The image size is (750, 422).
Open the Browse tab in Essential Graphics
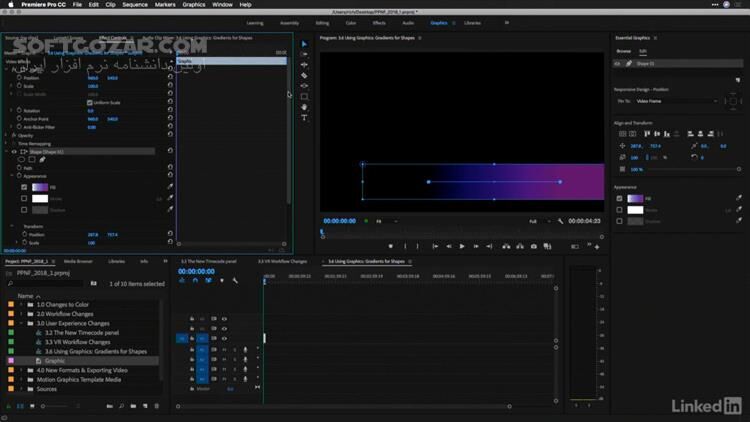click(623, 51)
